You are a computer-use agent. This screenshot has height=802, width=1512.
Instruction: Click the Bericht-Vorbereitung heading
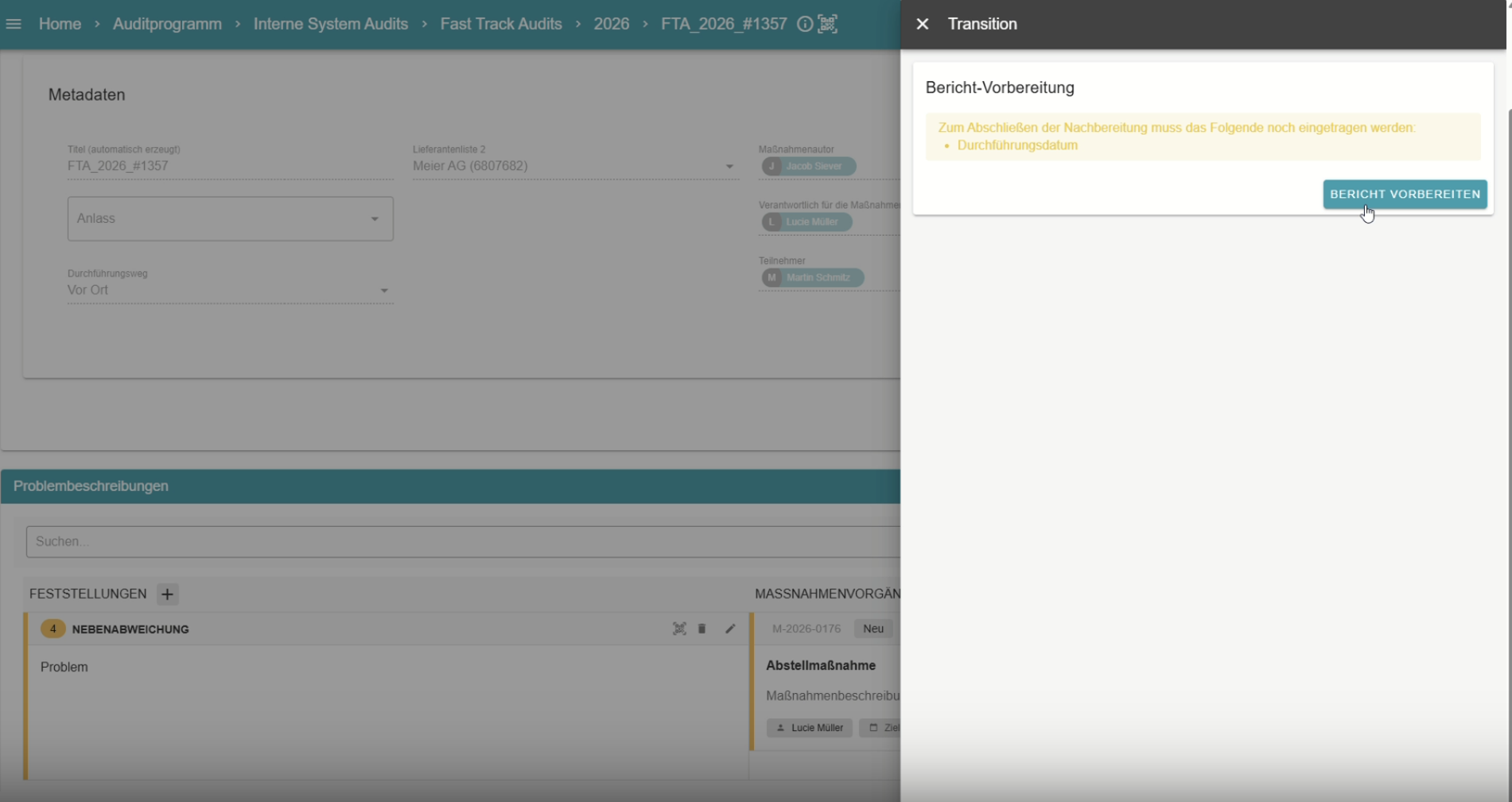pos(1000,88)
